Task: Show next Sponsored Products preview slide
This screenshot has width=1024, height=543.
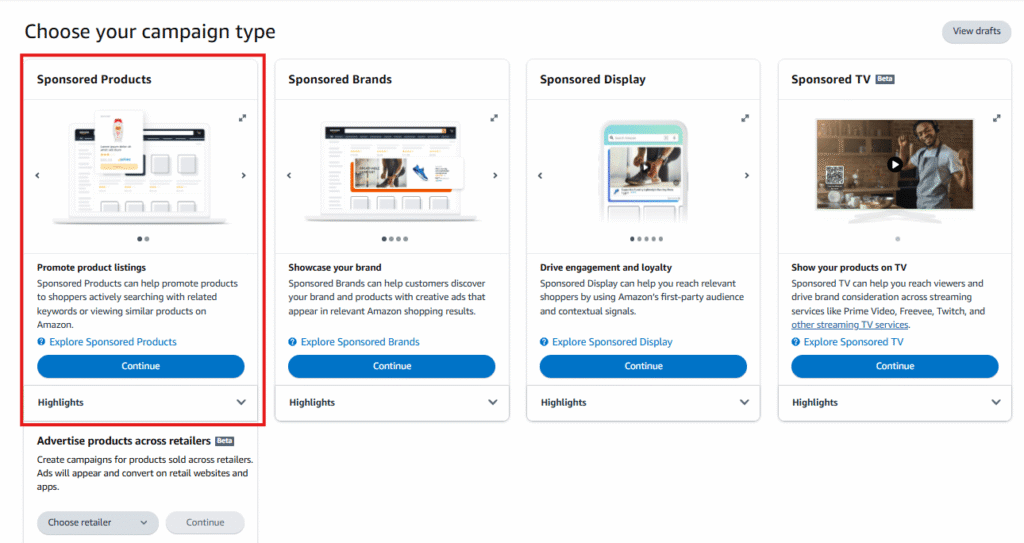Action: [x=244, y=176]
